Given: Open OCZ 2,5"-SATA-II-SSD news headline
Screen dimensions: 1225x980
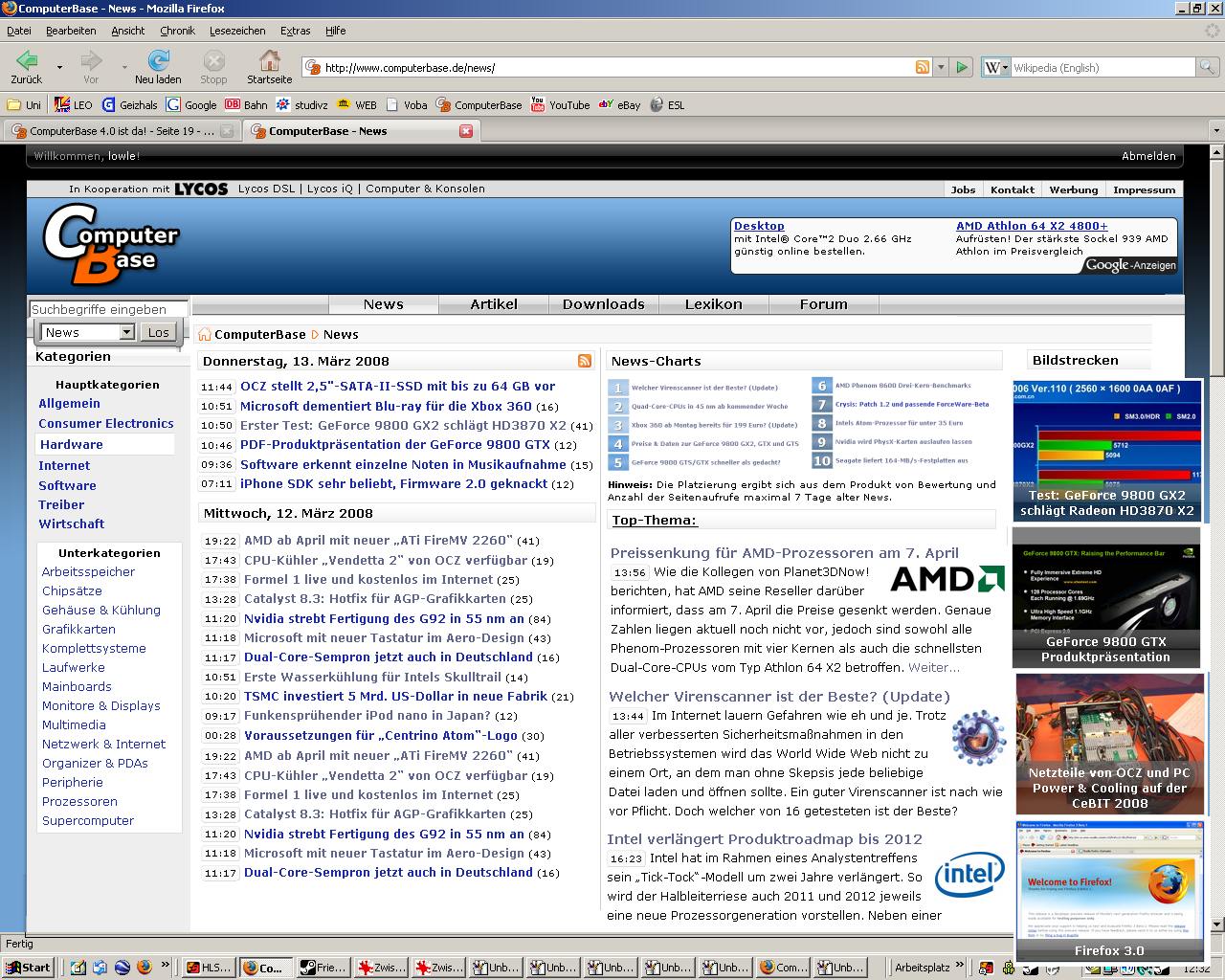Looking at the screenshot, I should 397,386.
